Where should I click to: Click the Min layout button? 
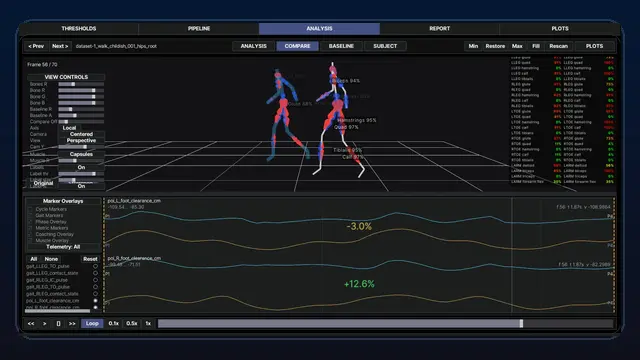pos(473,46)
